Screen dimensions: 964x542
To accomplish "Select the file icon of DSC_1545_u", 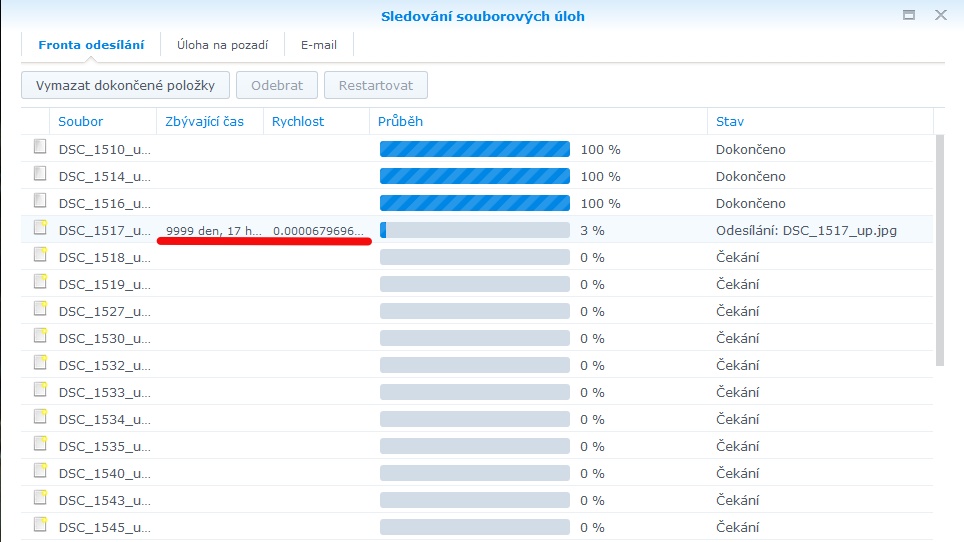I will coord(40,526).
